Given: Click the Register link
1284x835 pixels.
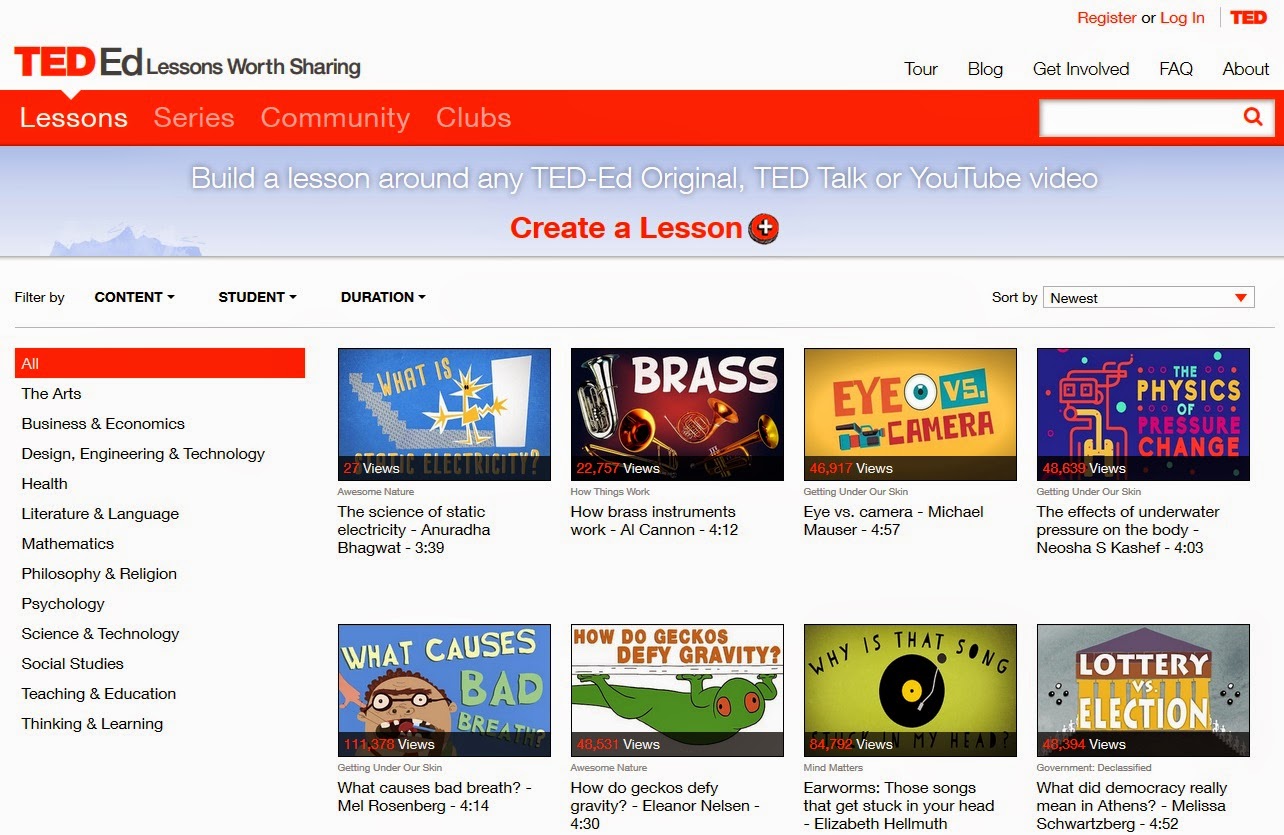Looking at the screenshot, I should pyautogui.click(x=1107, y=17).
